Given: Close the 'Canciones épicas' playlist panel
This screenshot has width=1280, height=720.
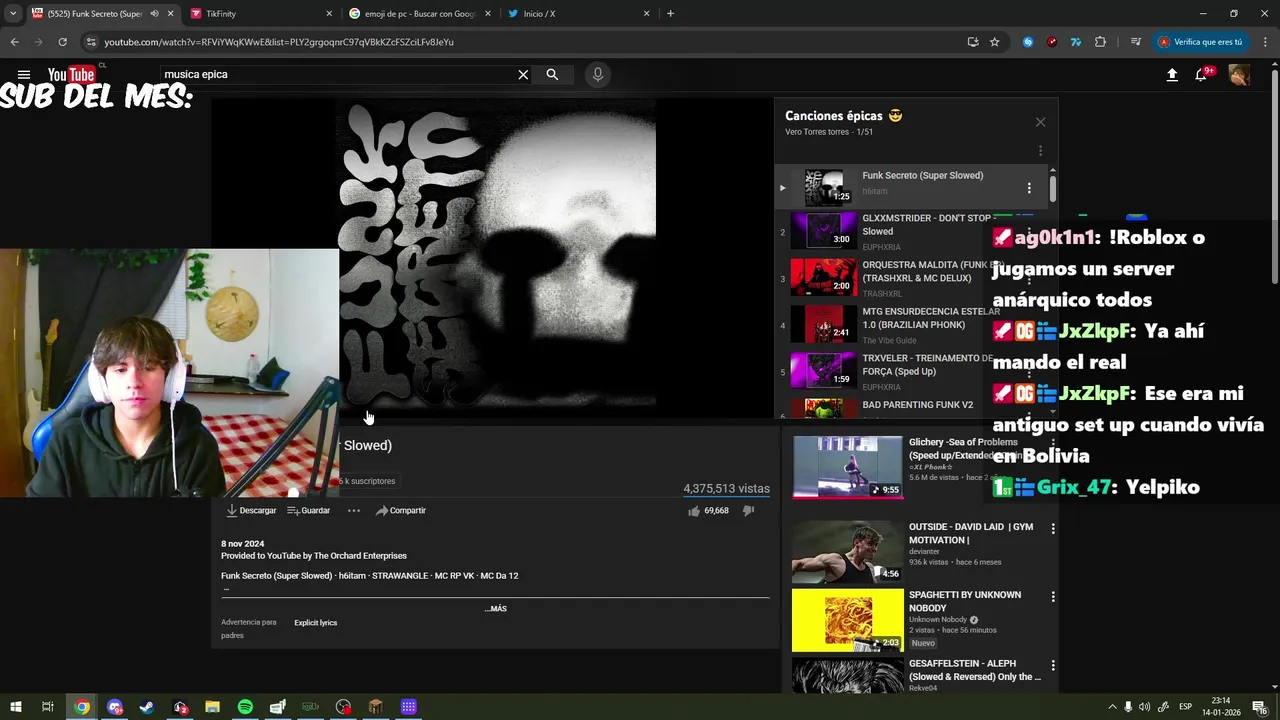Looking at the screenshot, I should 1040,122.
